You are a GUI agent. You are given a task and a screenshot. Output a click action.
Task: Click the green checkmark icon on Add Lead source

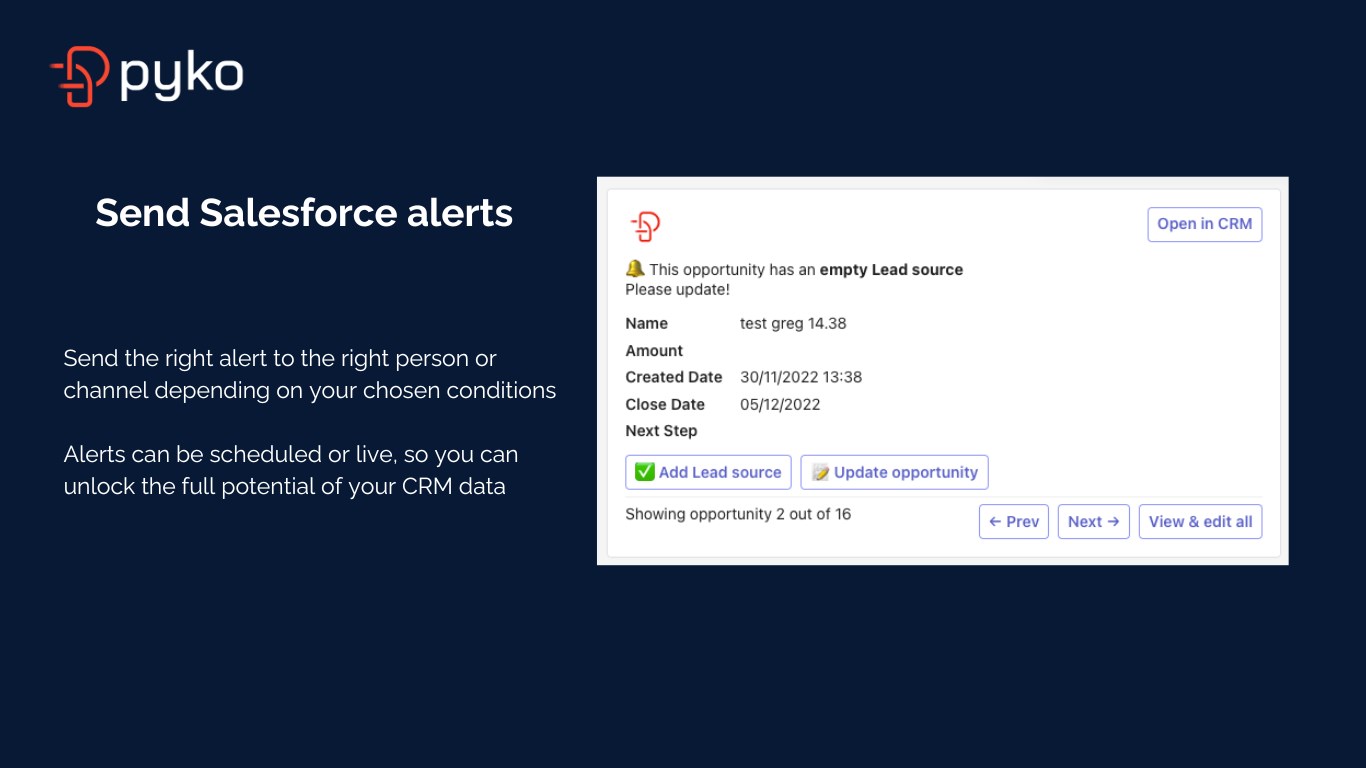[x=645, y=472]
